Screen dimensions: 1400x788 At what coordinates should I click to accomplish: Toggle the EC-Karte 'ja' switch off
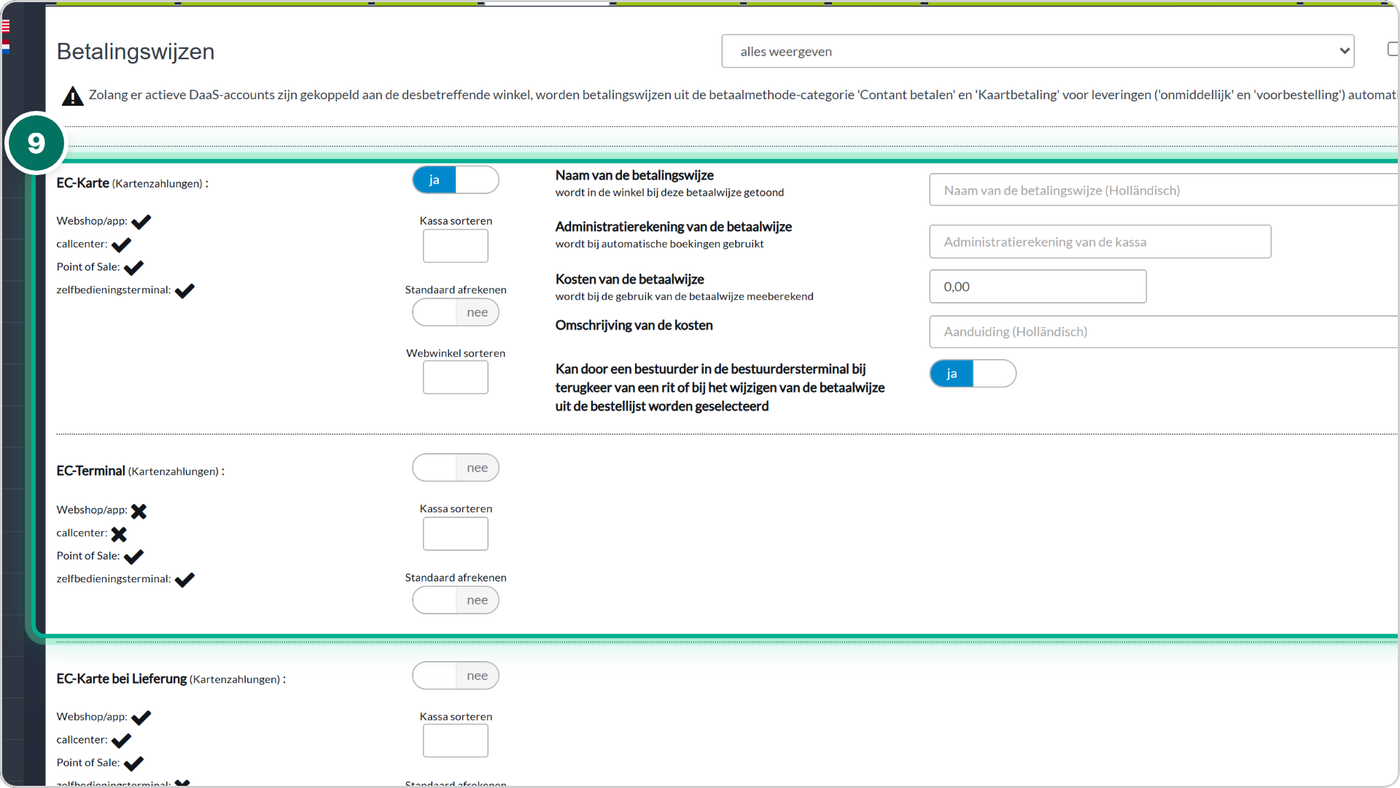(x=455, y=179)
